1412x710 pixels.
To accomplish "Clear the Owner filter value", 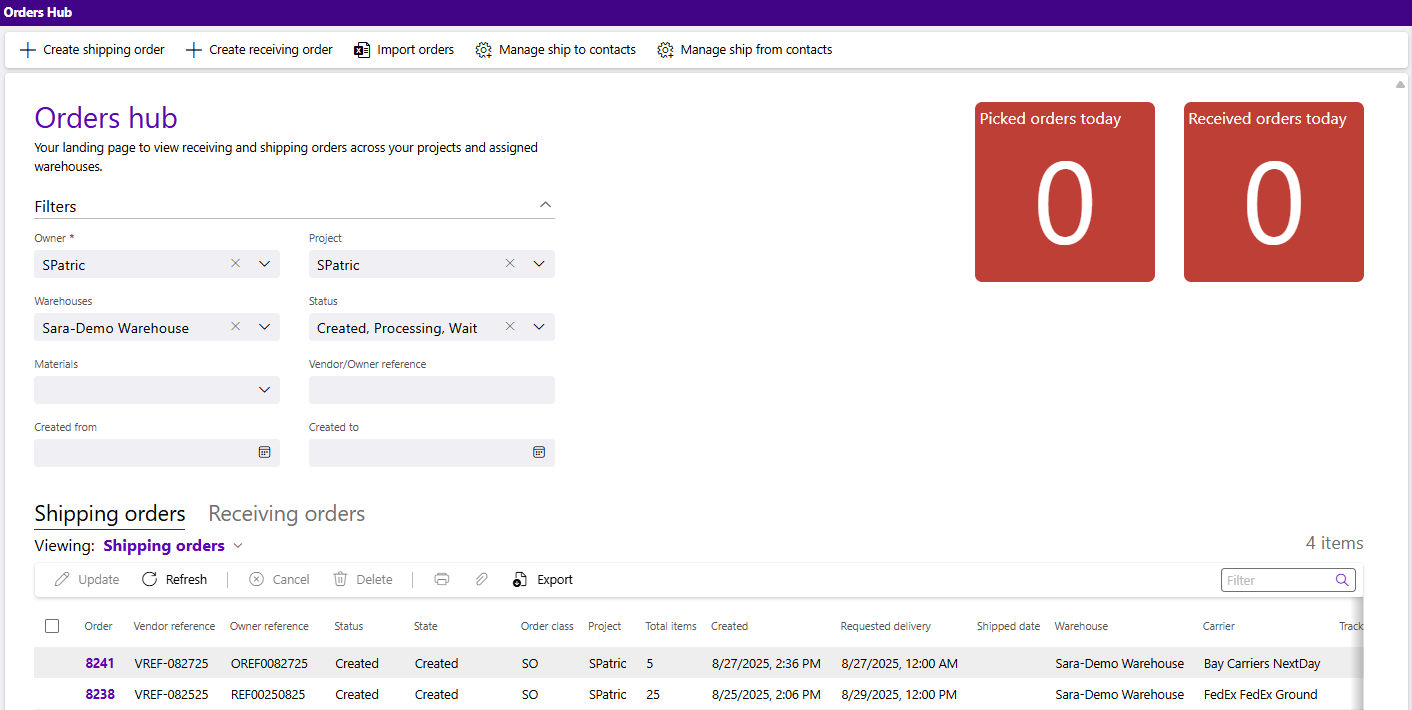I will pos(236,264).
